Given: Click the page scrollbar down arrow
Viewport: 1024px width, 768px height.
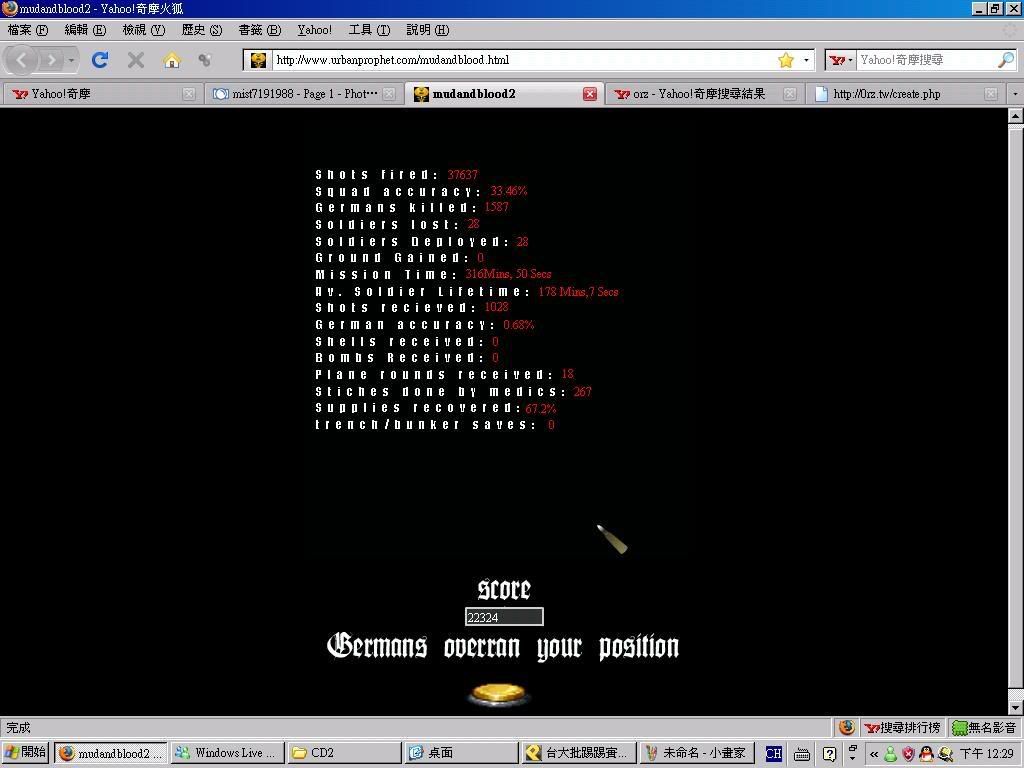Looking at the screenshot, I should coord(1015,707).
